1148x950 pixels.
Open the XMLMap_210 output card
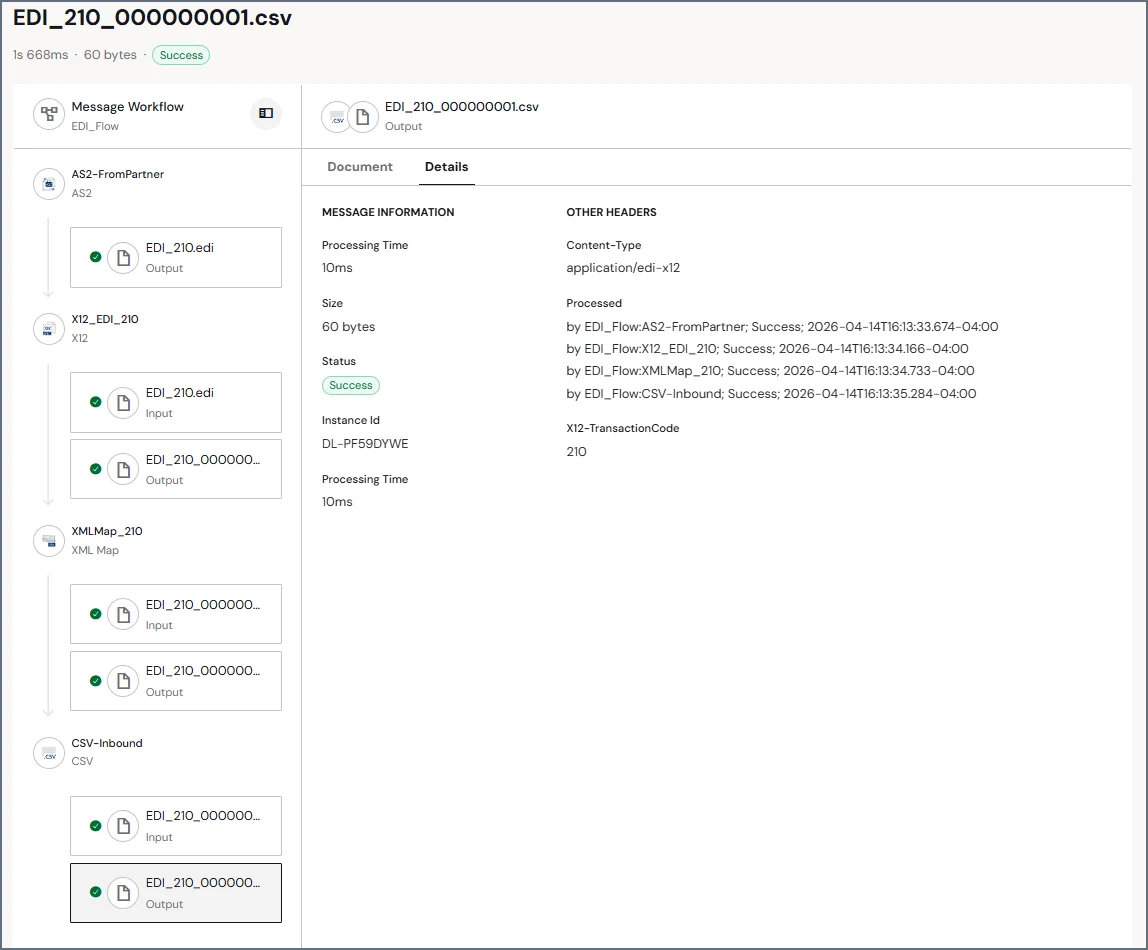(x=176, y=681)
